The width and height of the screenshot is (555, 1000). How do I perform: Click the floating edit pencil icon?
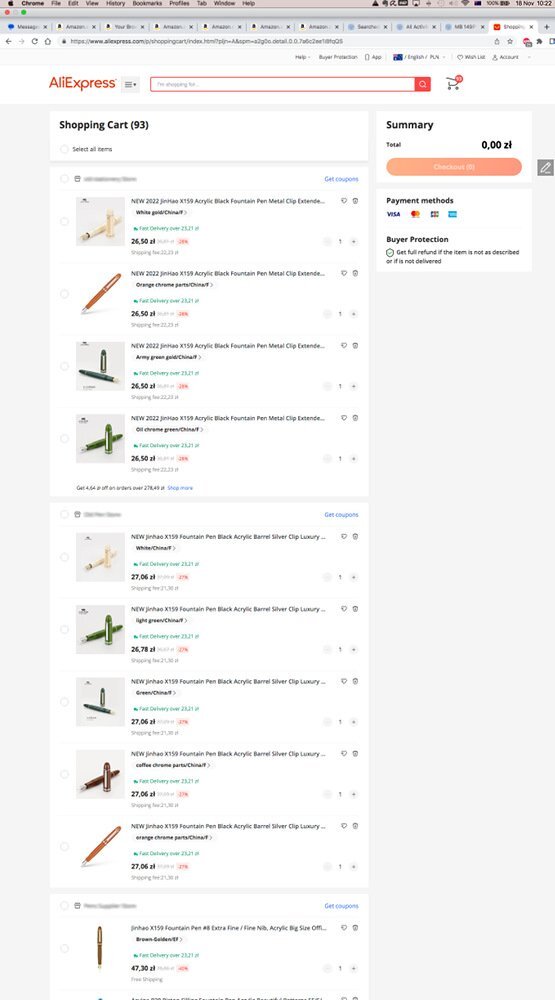pyautogui.click(x=545, y=168)
